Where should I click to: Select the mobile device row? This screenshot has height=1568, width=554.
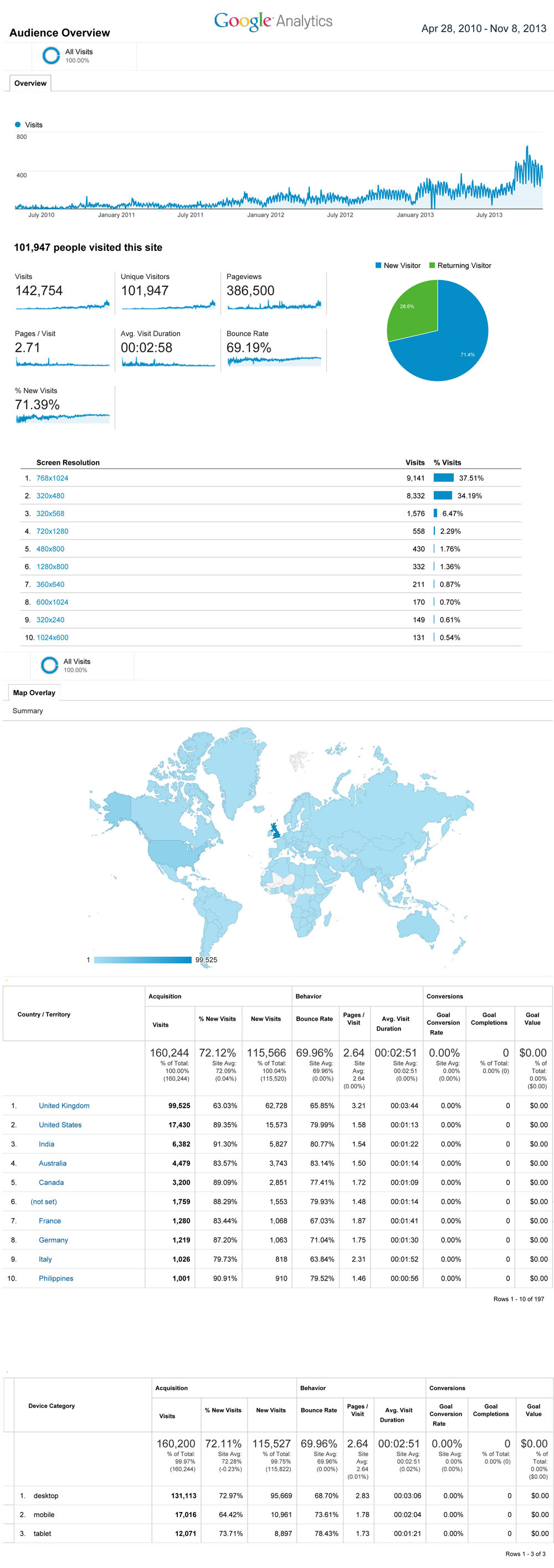(x=277, y=1514)
